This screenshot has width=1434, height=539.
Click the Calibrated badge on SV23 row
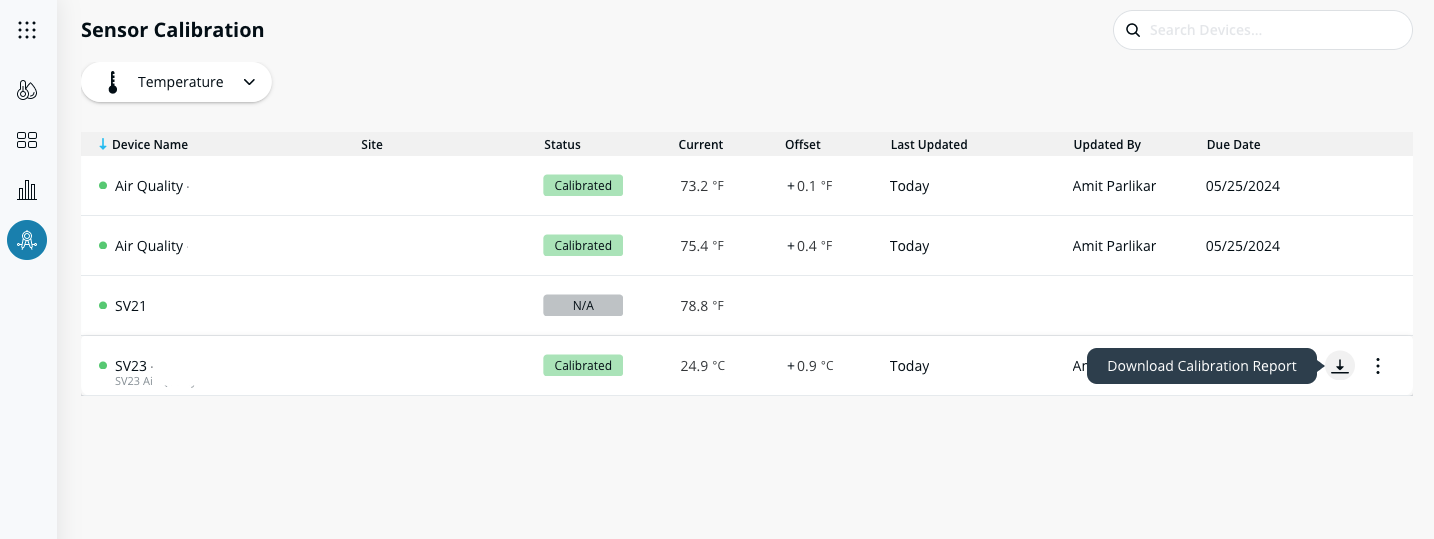583,366
